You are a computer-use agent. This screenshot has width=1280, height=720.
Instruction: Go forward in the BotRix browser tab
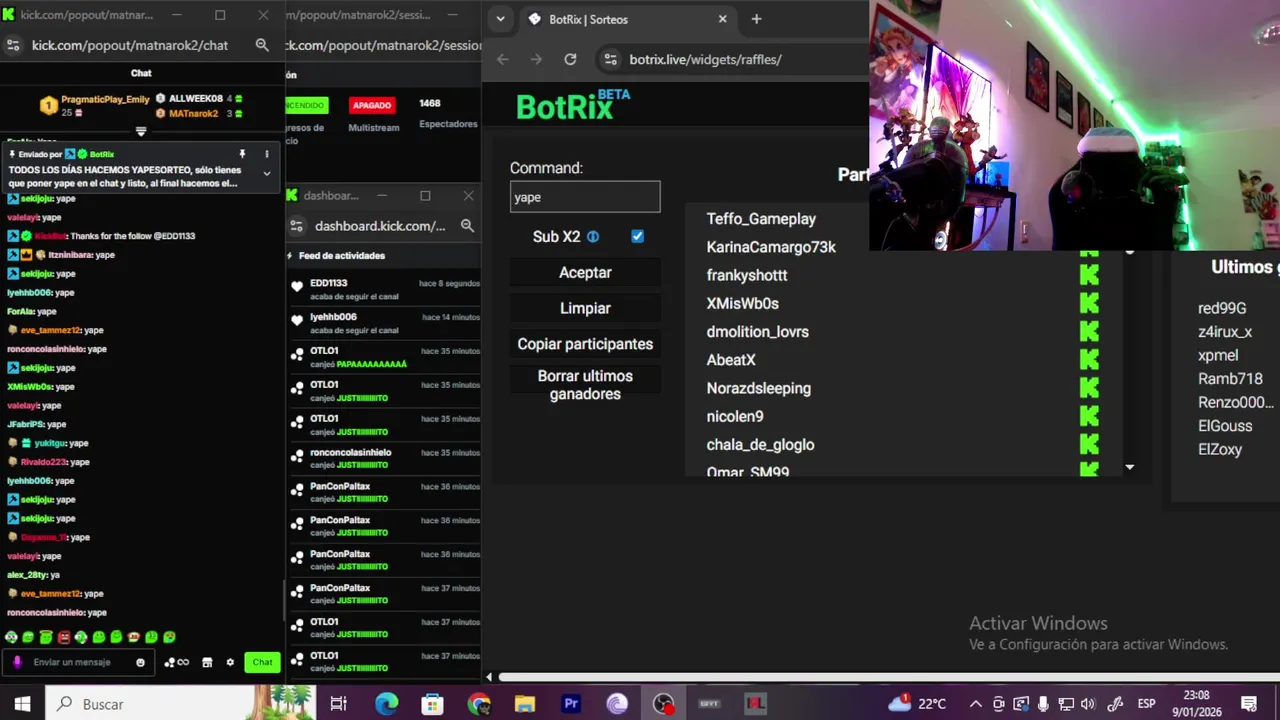(536, 59)
